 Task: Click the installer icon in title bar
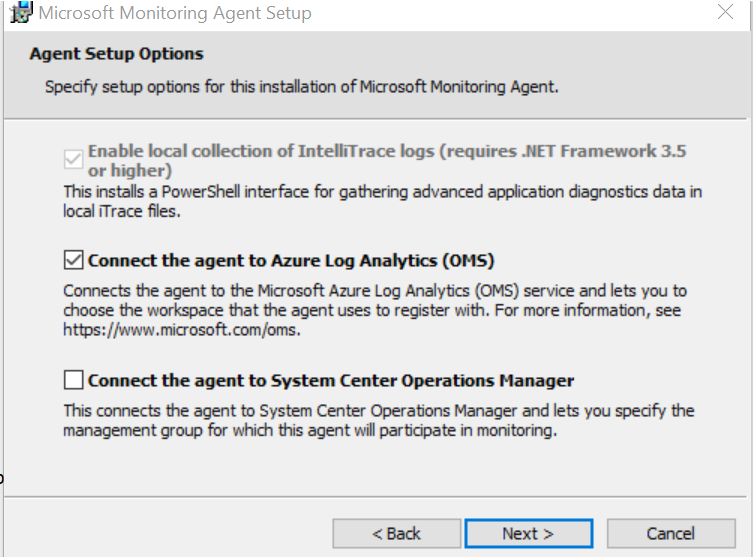17,13
